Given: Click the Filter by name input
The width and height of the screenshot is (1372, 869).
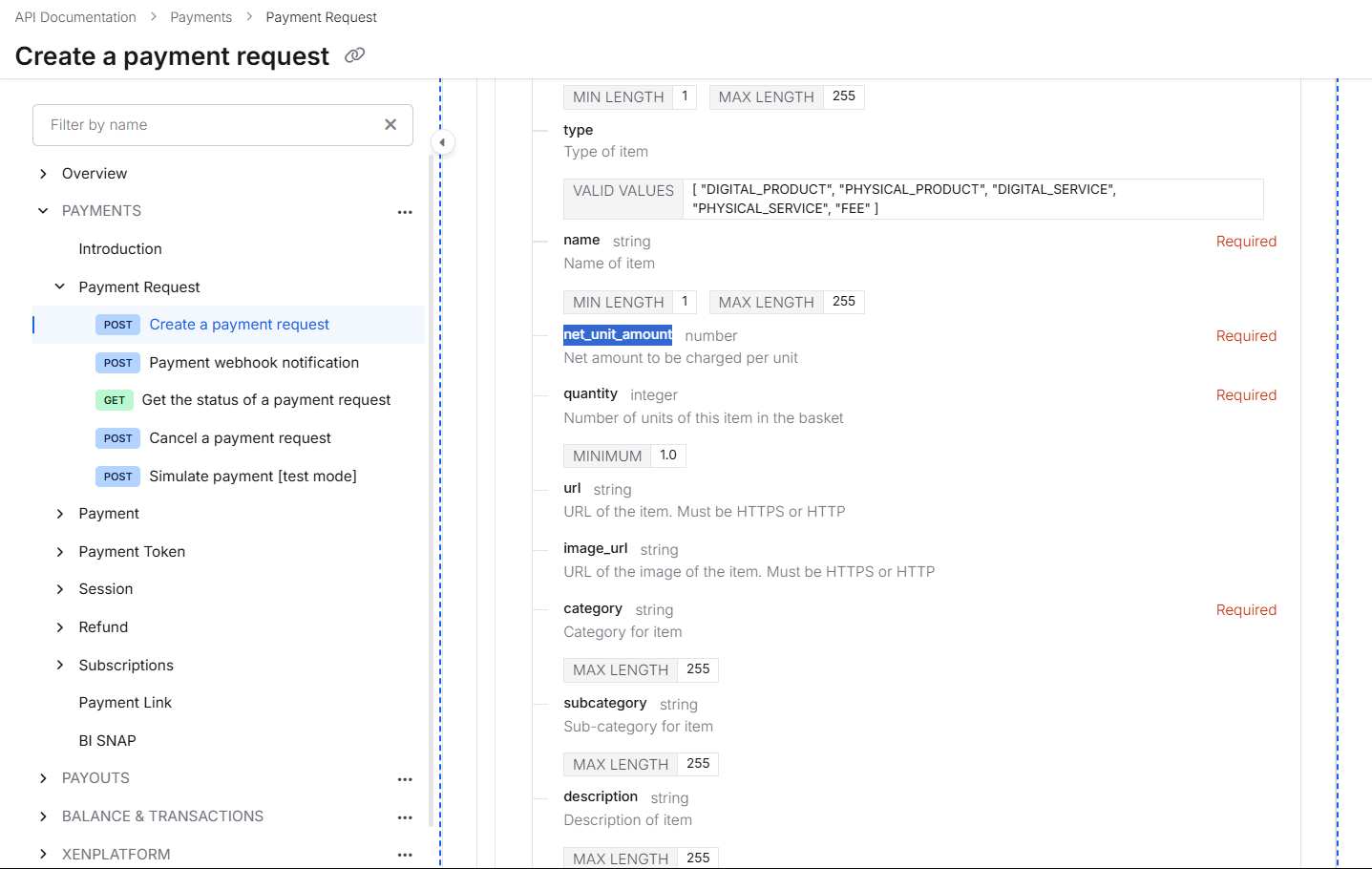Looking at the screenshot, I should click(x=210, y=125).
